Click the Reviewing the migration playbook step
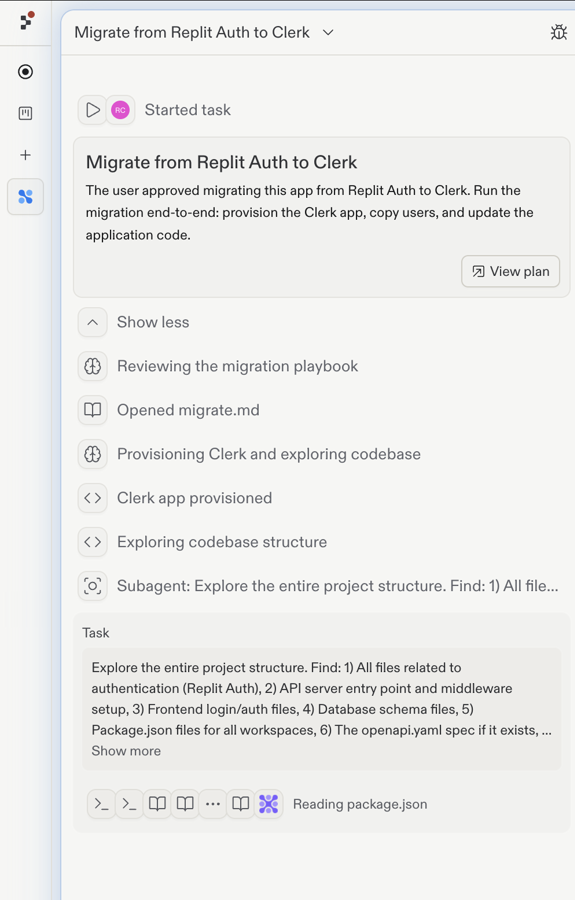Viewport: 575px width, 900px height. point(238,366)
